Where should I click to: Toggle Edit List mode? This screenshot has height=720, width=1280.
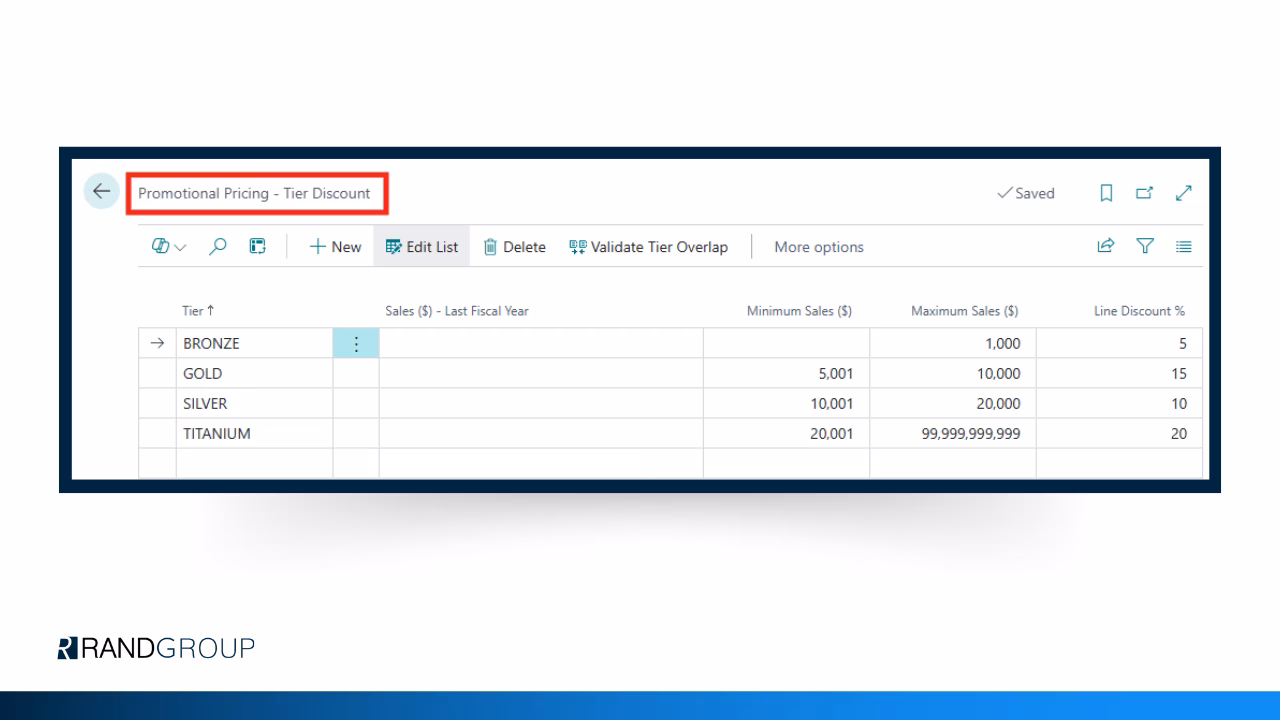point(421,247)
